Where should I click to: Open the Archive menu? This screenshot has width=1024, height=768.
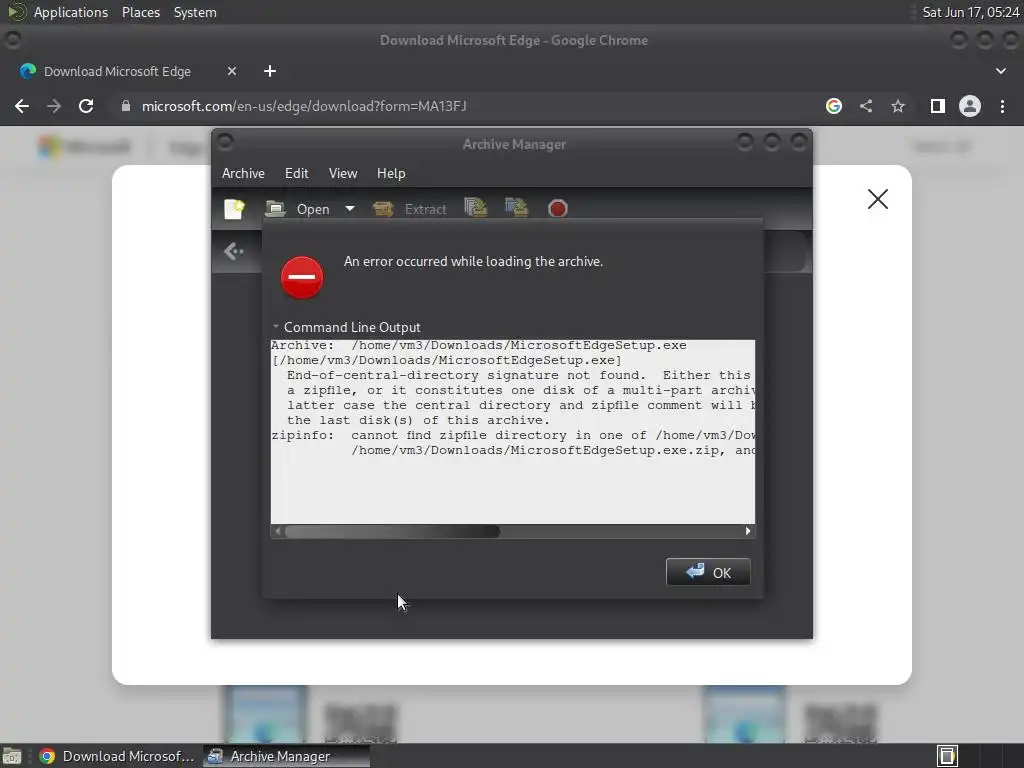(243, 173)
